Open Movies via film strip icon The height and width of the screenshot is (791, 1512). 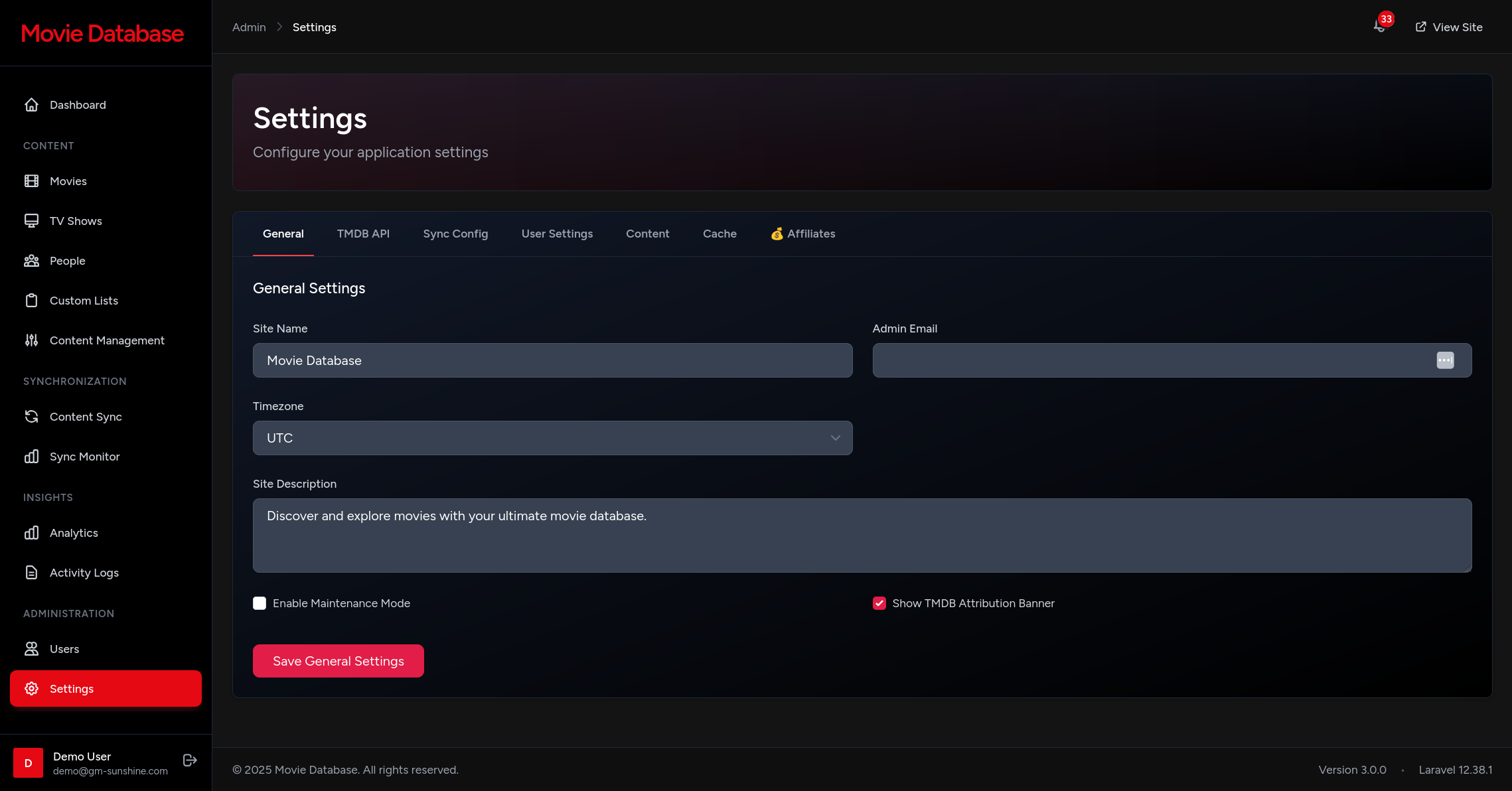31,181
